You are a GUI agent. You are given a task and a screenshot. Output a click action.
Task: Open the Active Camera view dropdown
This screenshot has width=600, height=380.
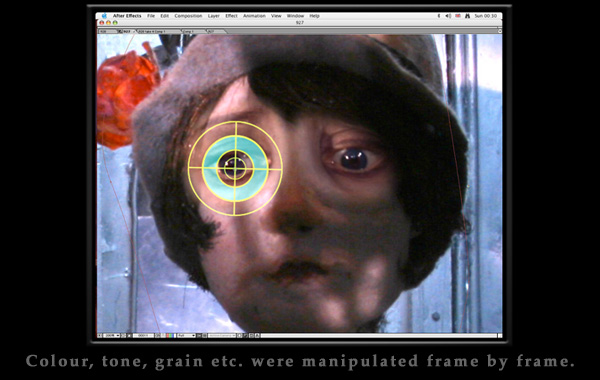coord(222,335)
